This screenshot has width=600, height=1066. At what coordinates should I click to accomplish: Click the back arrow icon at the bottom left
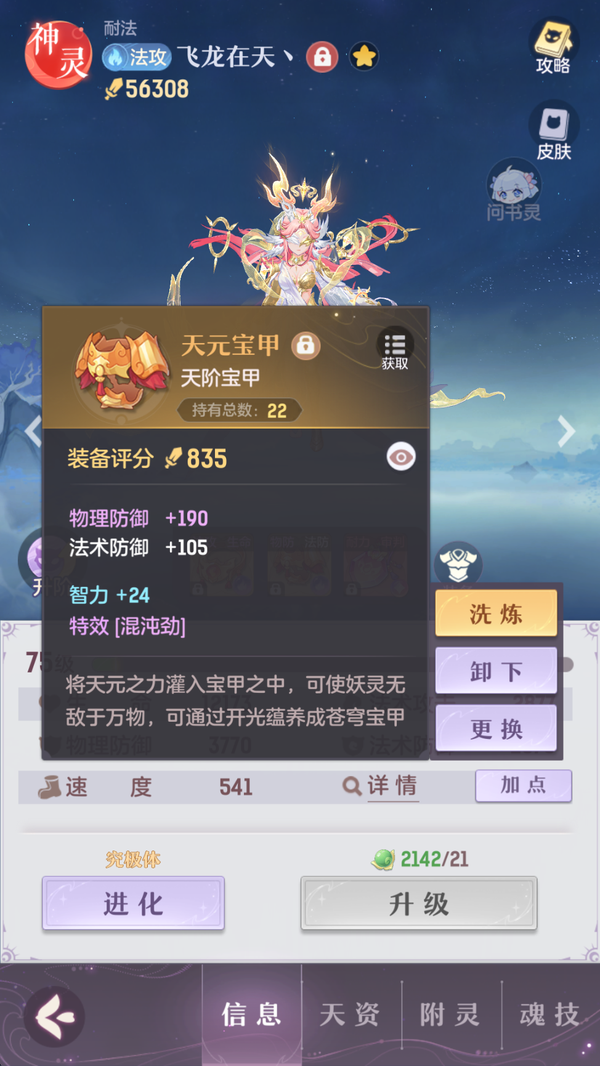click(54, 1016)
